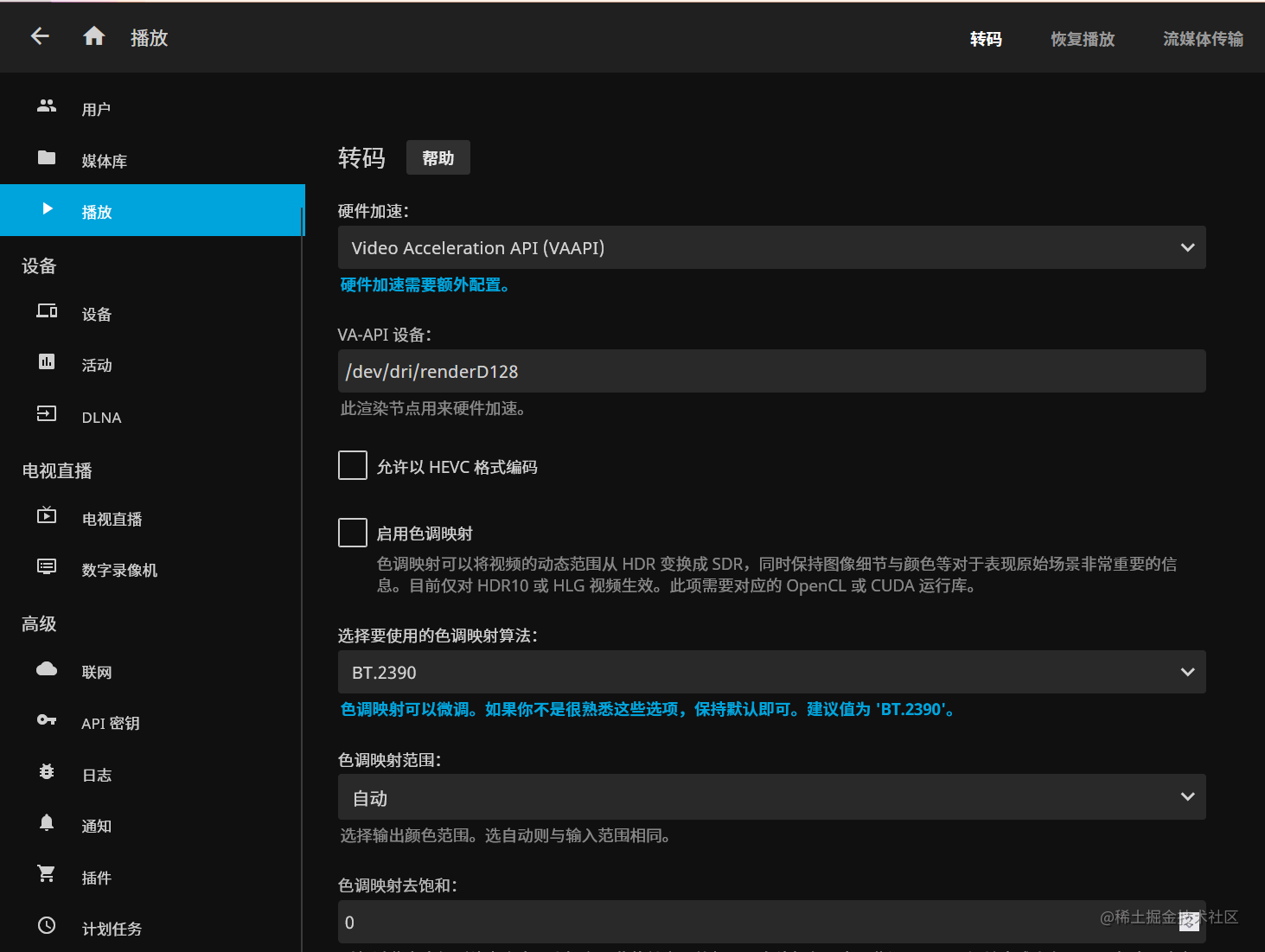This screenshot has height=952, width=1265.
Task: Enable the allow HEVC encoding checkbox
Action: tap(353, 465)
